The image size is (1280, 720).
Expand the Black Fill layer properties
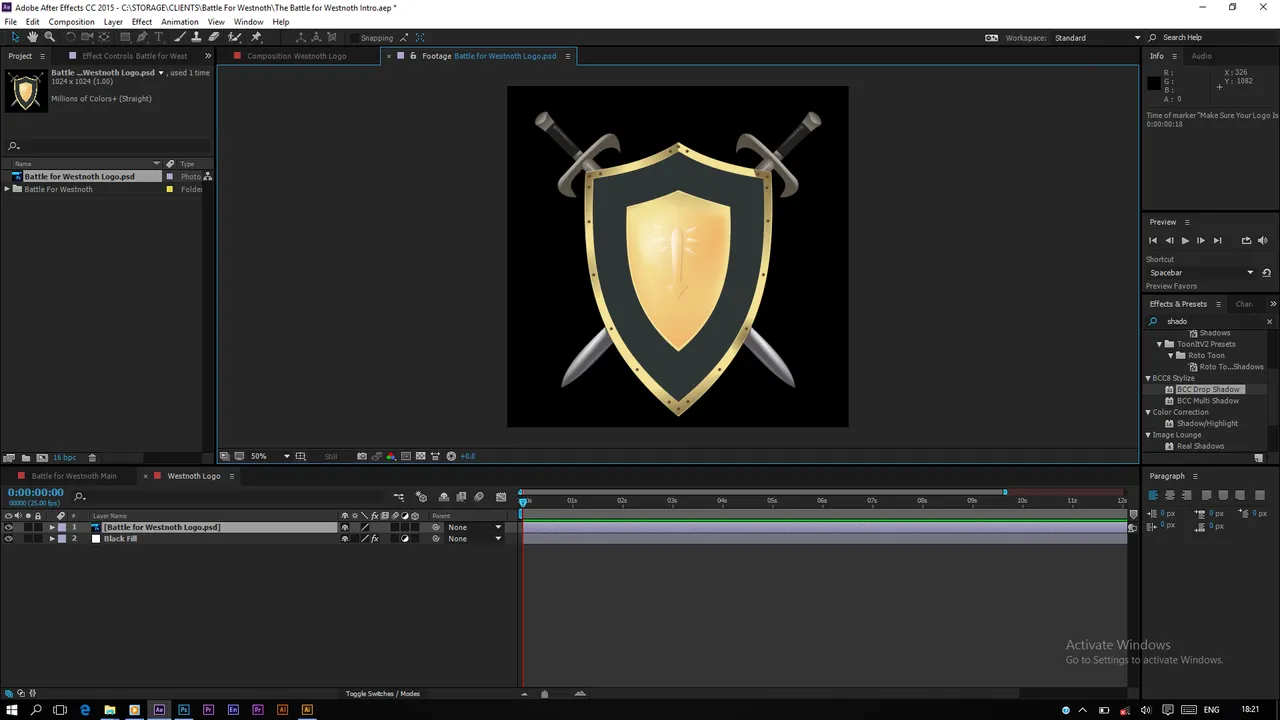pos(52,539)
